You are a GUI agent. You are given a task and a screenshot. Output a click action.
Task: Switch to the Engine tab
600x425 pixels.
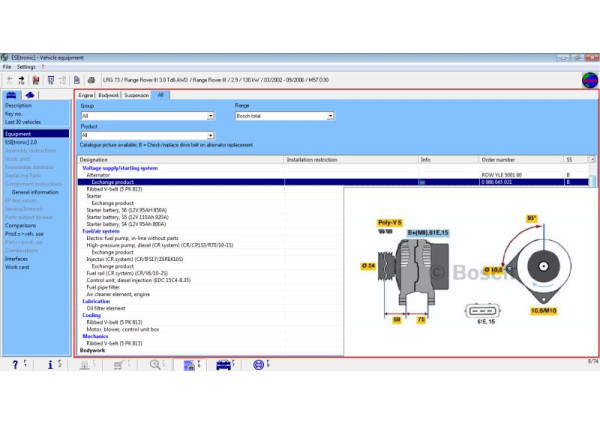86,95
